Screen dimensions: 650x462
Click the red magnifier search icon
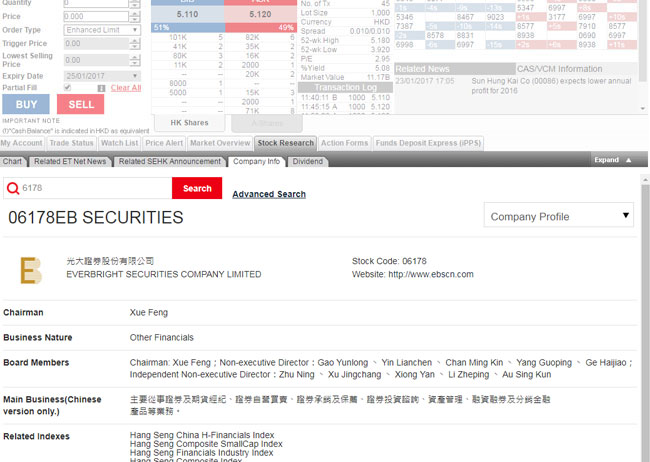pyautogui.click(x=13, y=188)
